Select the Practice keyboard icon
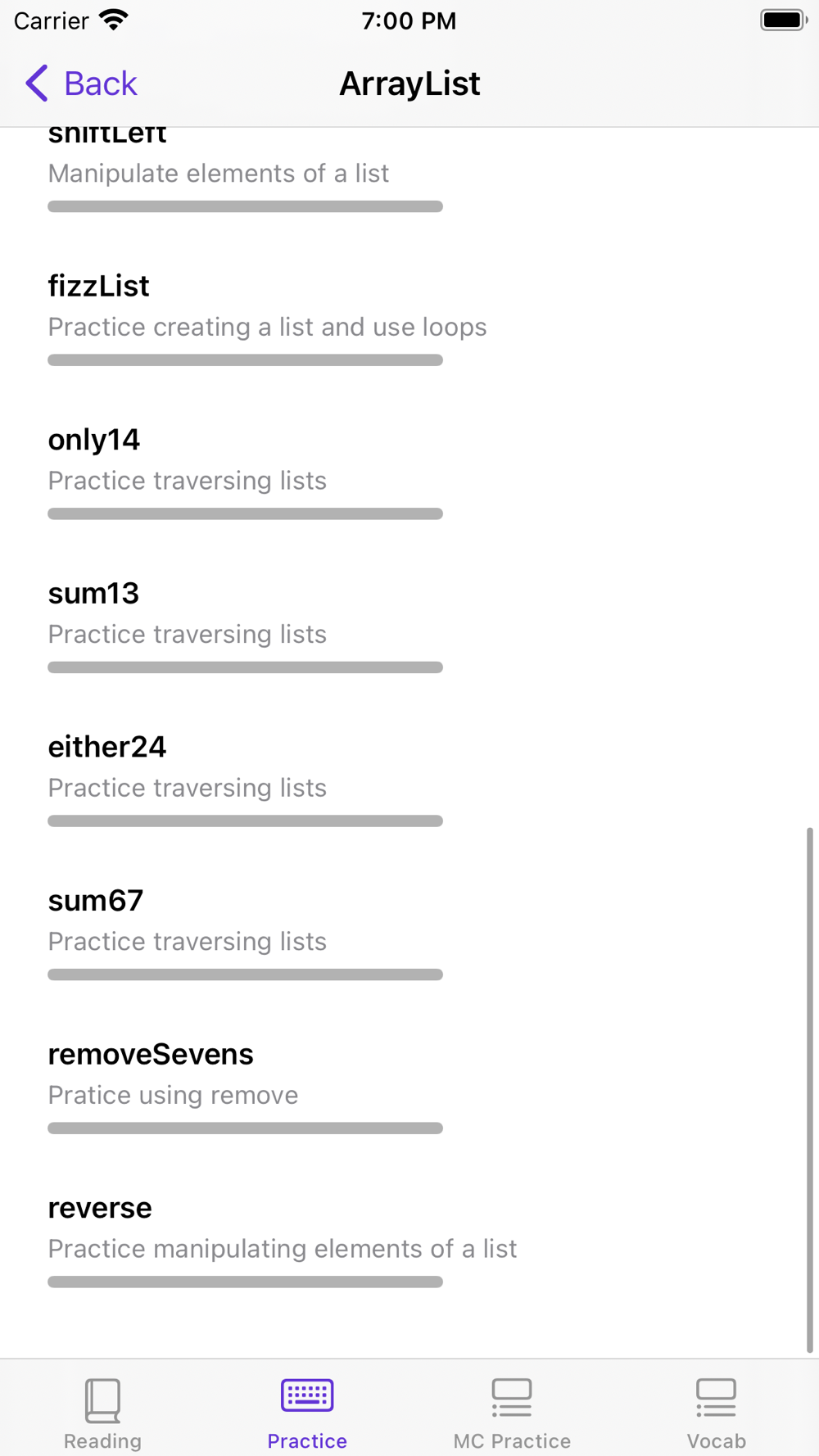 point(307,1395)
